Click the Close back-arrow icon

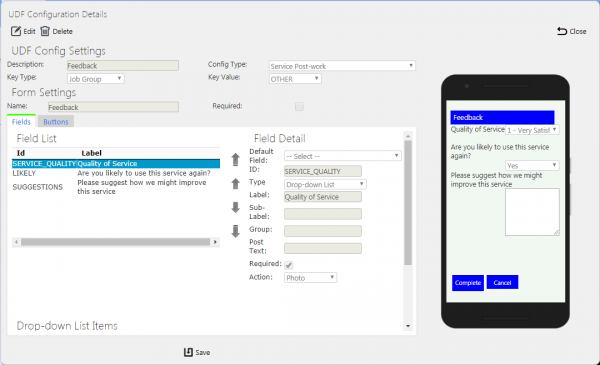coord(562,31)
